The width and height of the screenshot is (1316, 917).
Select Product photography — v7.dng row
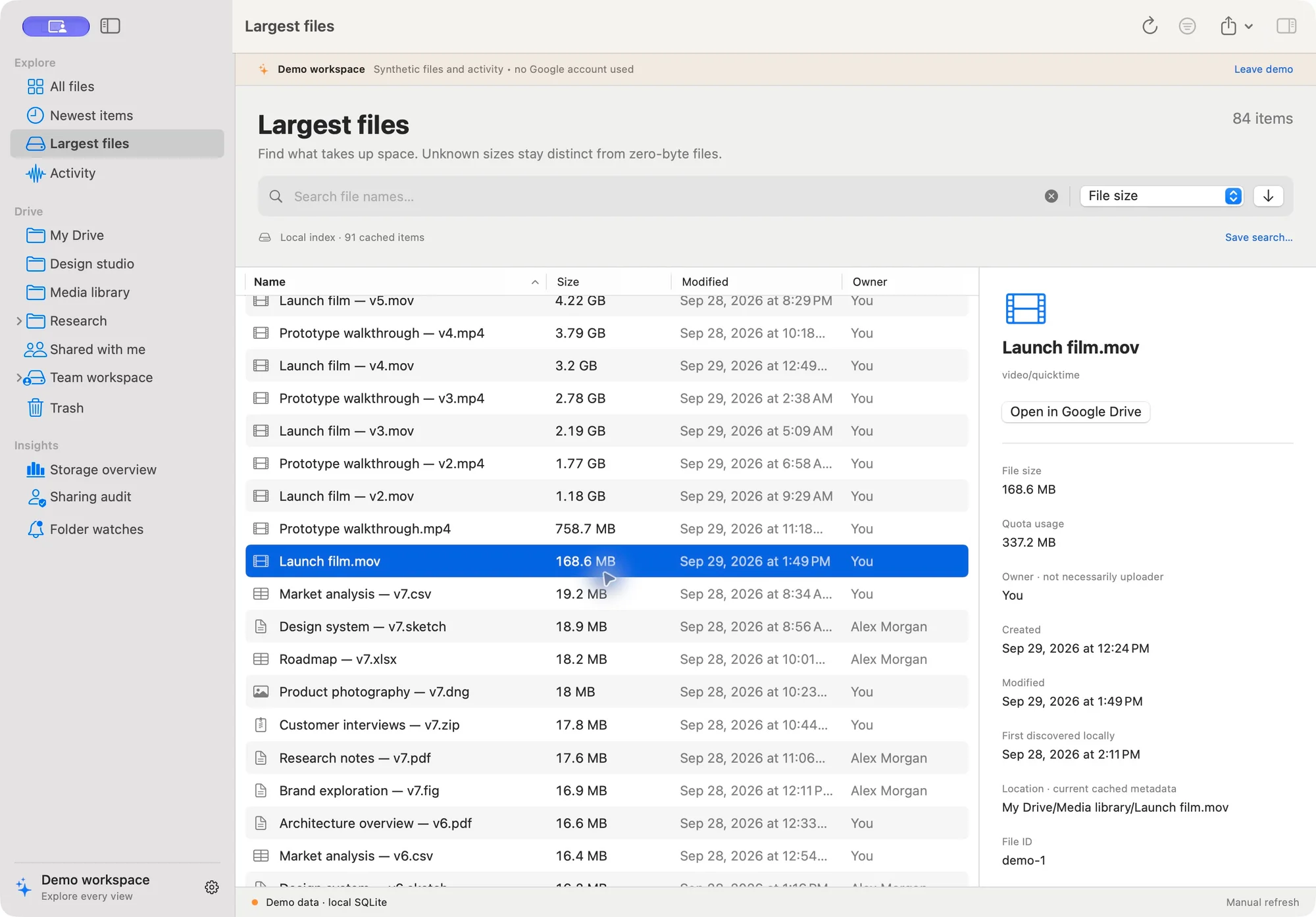point(607,692)
